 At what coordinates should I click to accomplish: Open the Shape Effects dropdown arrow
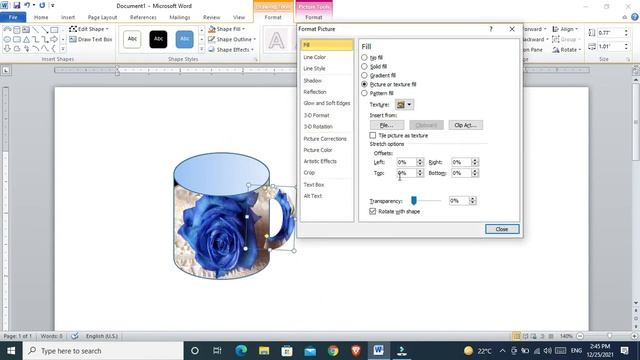pyautogui.click(x=253, y=49)
